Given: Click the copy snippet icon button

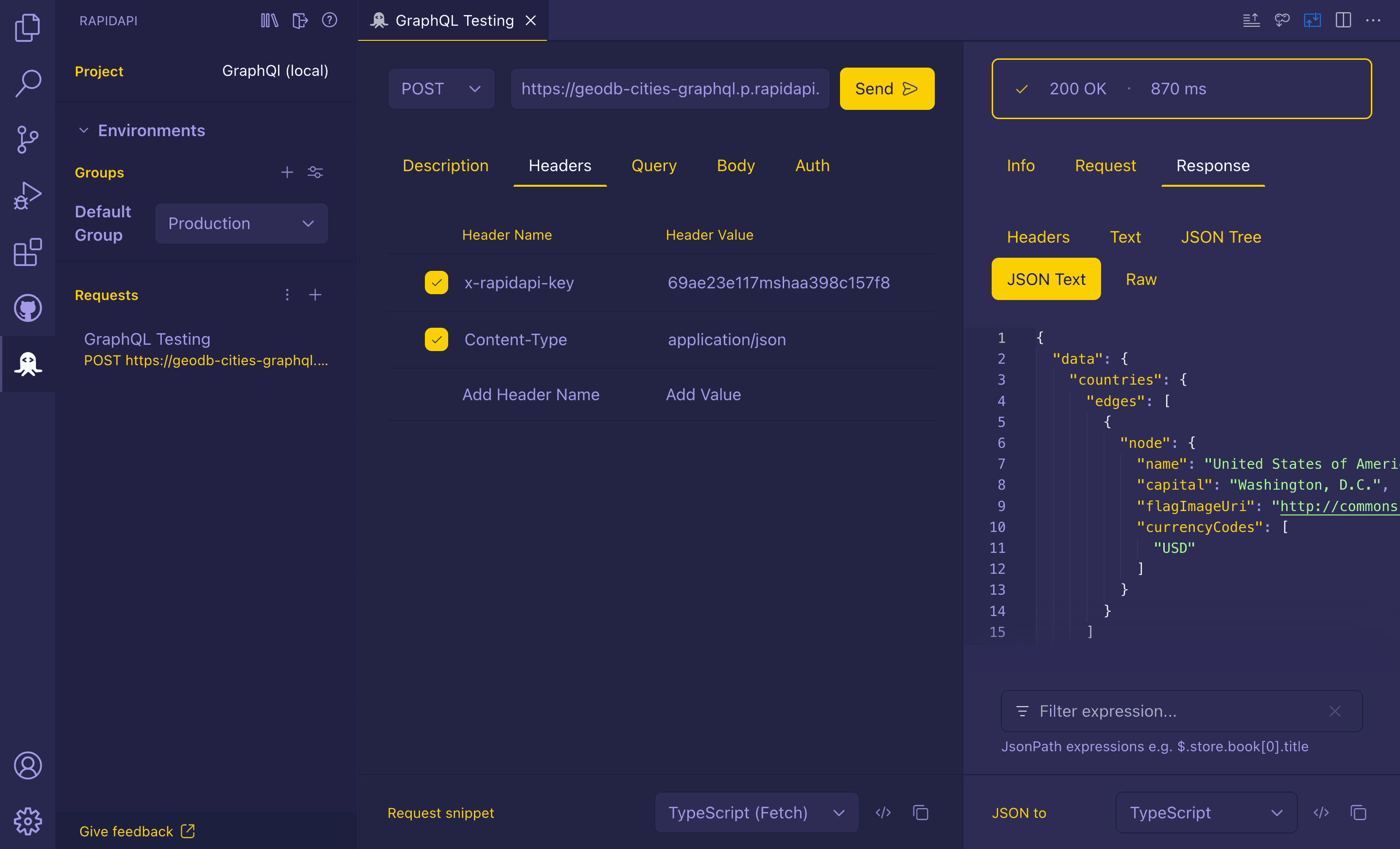Looking at the screenshot, I should [920, 812].
